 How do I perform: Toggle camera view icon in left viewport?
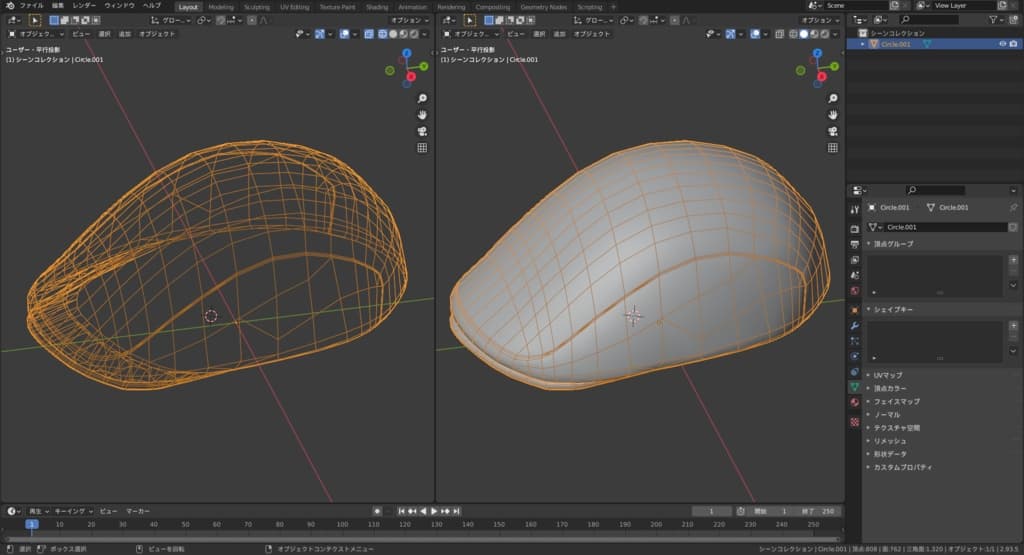[422, 131]
